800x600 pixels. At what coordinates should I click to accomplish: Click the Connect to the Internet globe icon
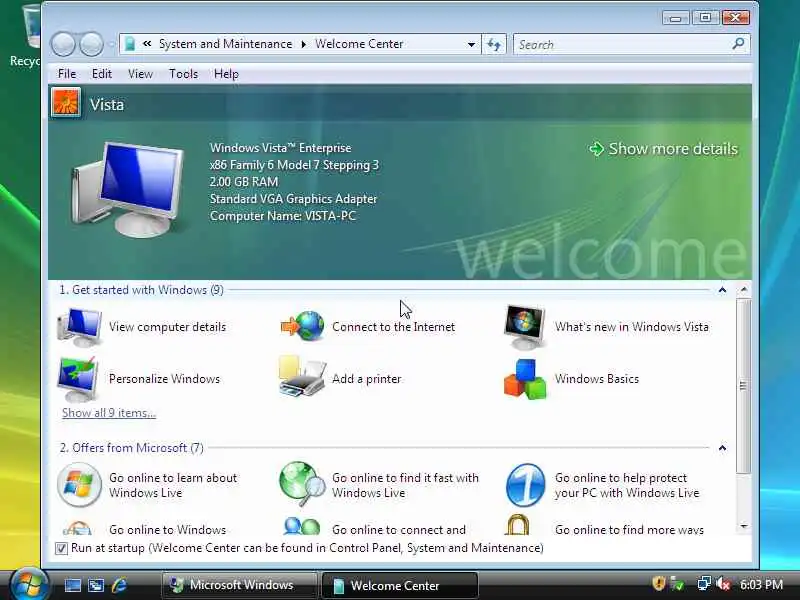click(x=303, y=326)
